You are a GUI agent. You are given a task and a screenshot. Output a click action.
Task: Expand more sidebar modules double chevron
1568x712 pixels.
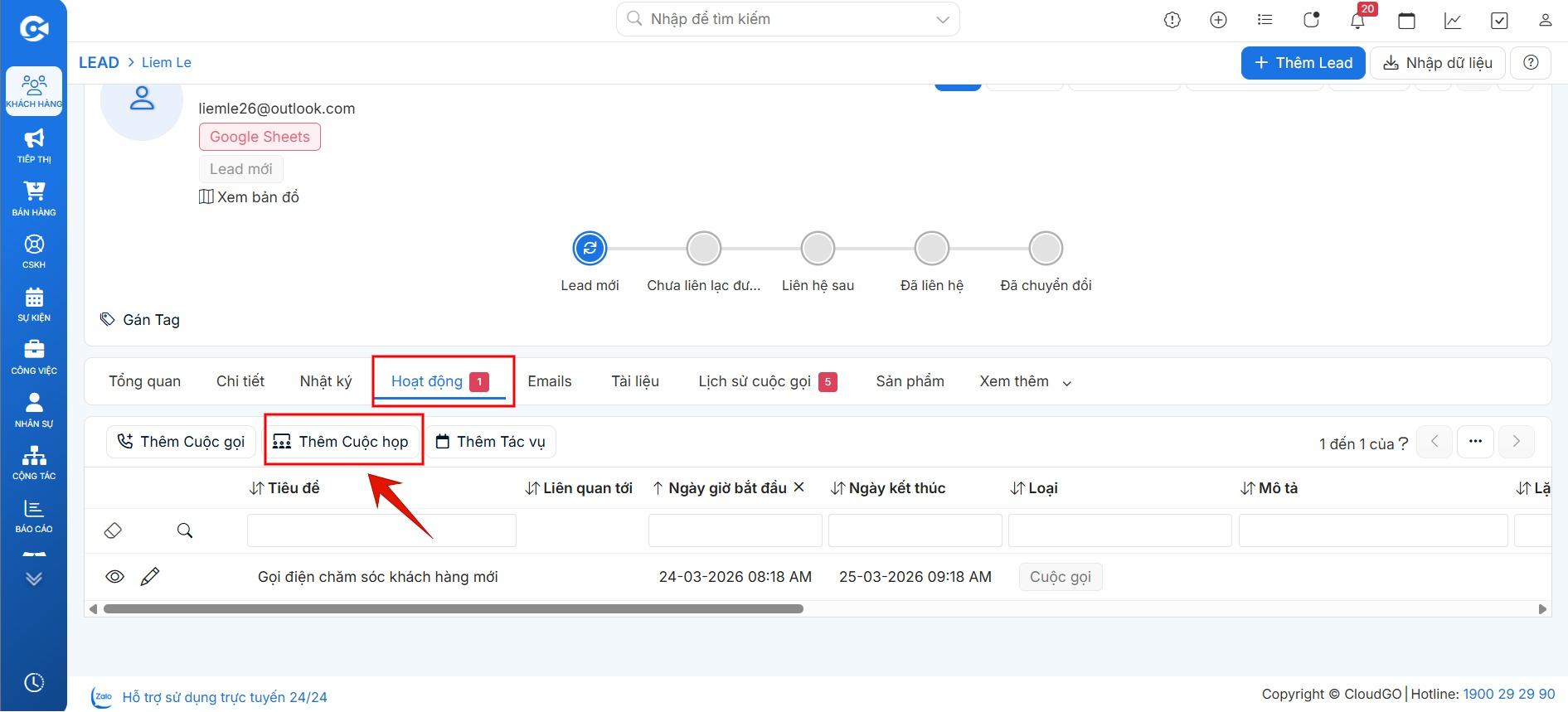34,578
